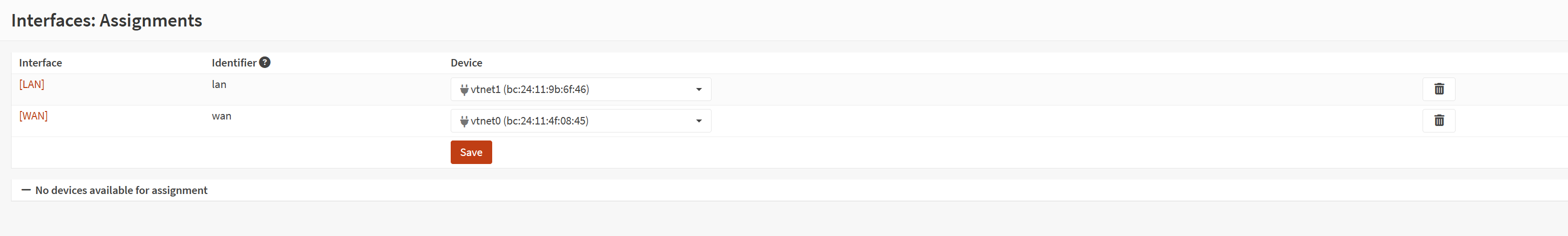Select the vtnet0 (bc:24:11:4f:08:45) device text
1568x236 pixels.
pyautogui.click(x=530, y=121)
